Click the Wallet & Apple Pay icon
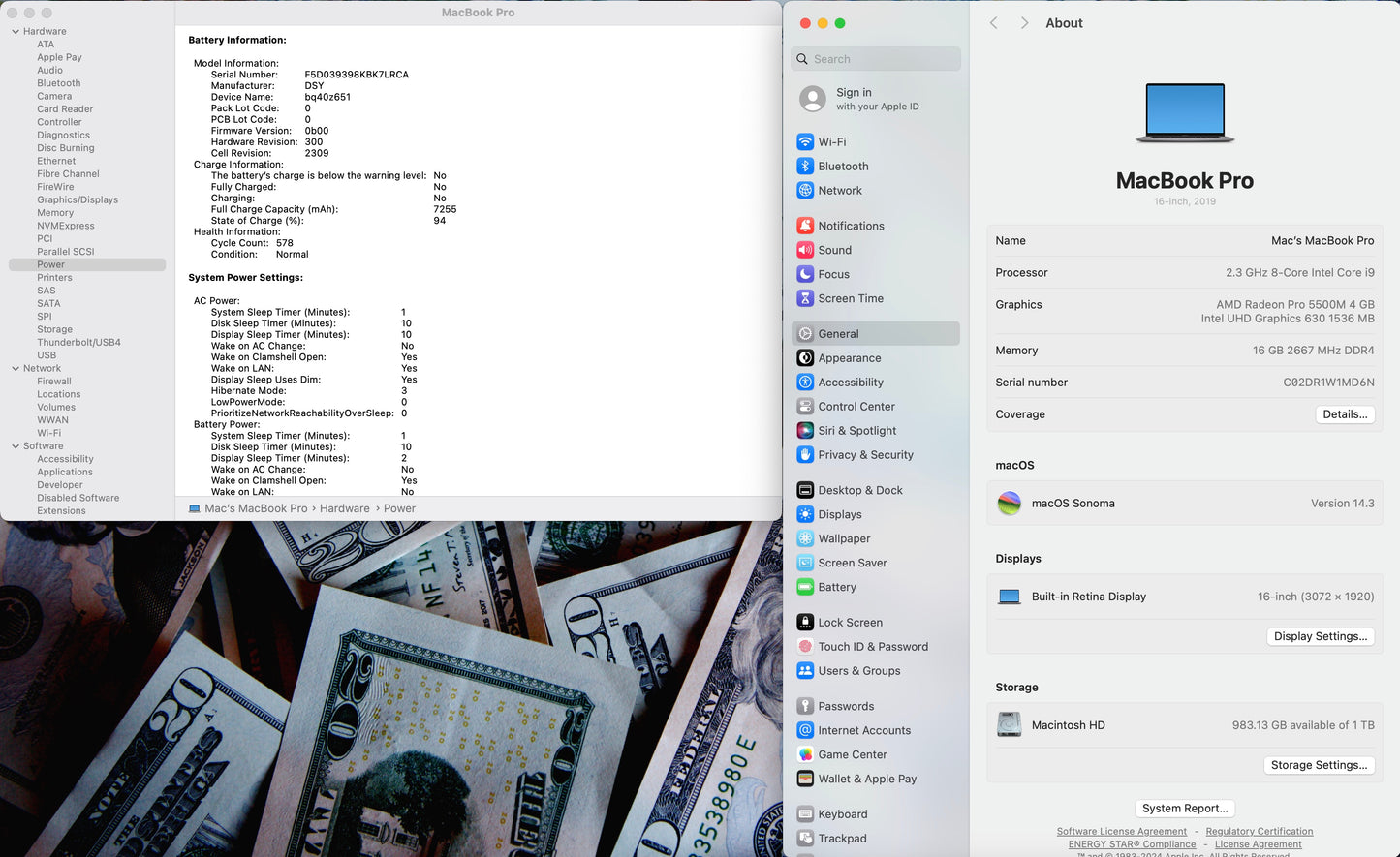 tap(805, 779)
